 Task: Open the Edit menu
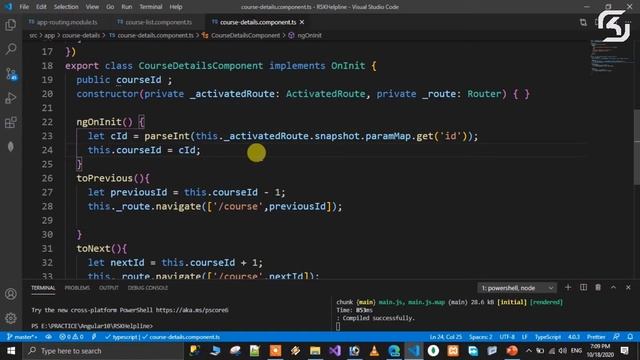click(x=41, y=7)
